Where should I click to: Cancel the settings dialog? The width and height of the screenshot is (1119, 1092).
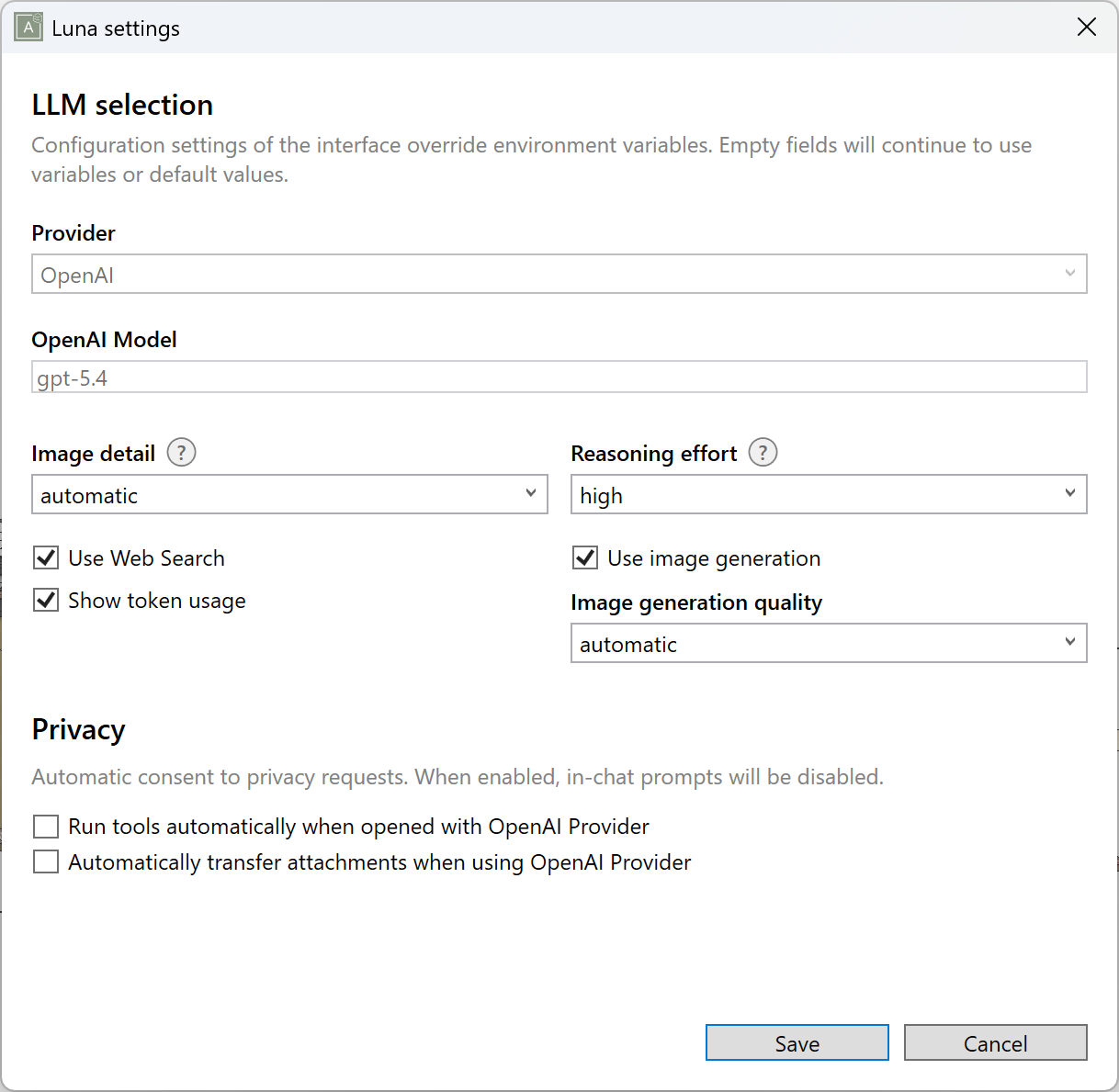tap(996, 1042)
